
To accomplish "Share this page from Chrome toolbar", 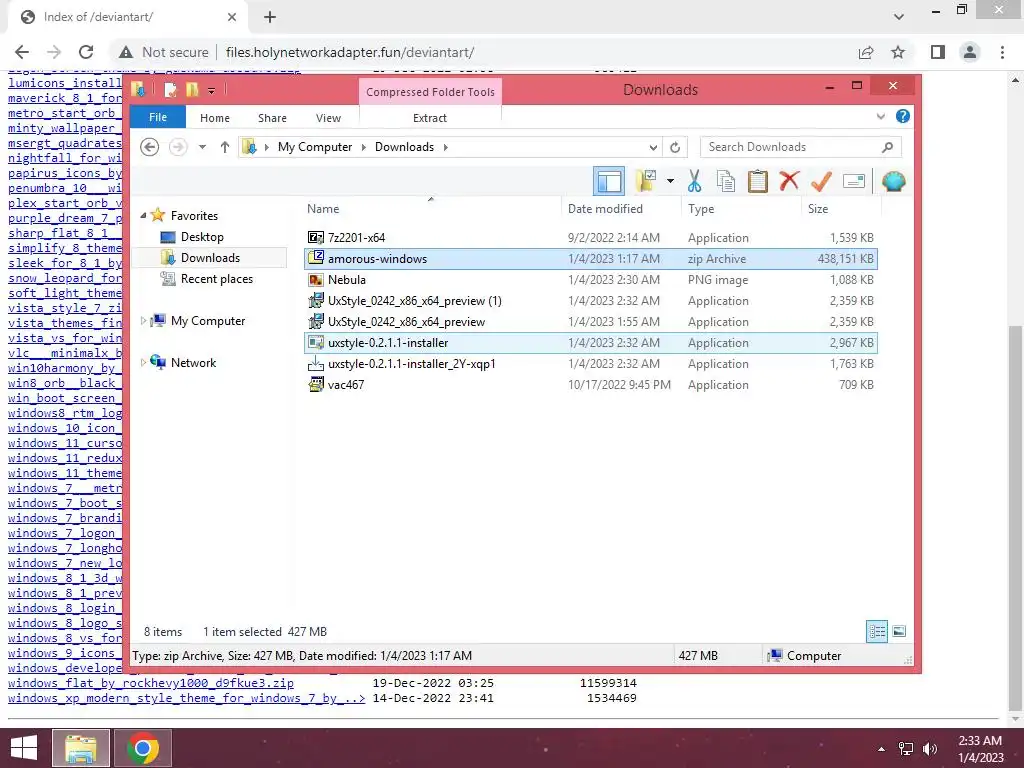I will tap(866, 52).
